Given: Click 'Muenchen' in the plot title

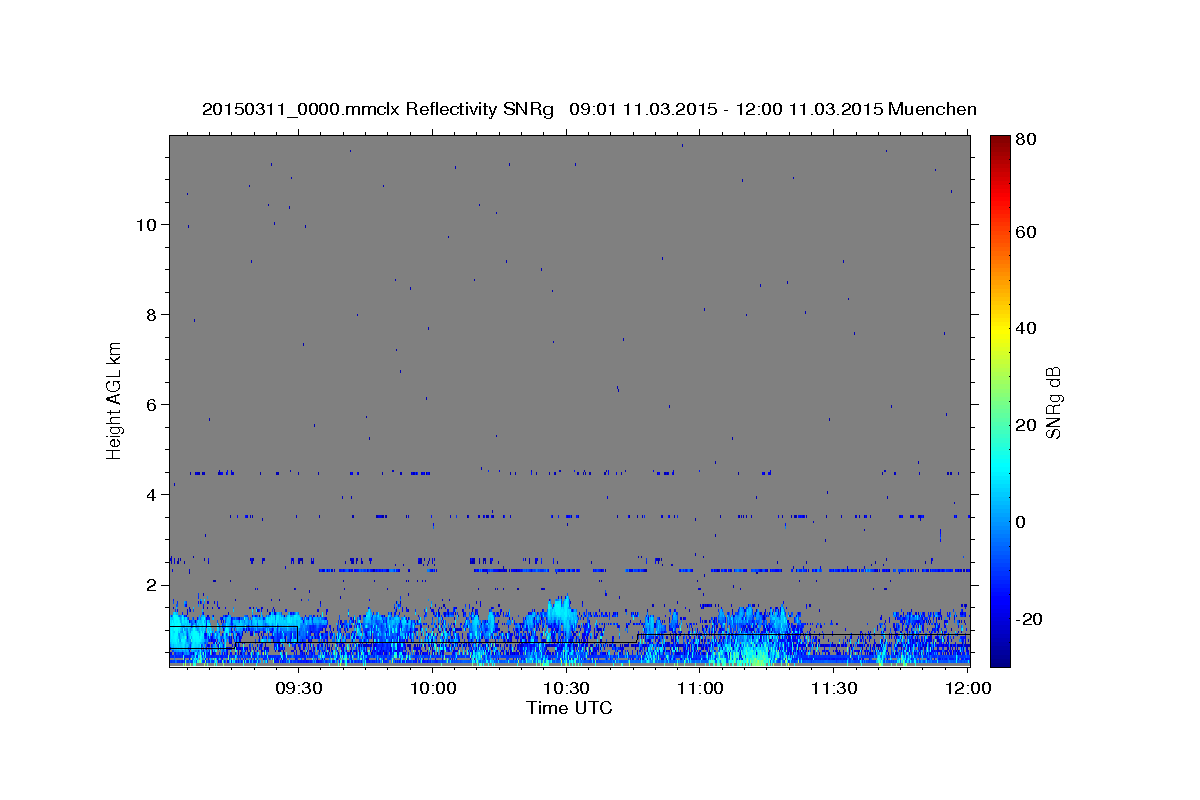Looking at the screenshot, I should tap(931, 109).
